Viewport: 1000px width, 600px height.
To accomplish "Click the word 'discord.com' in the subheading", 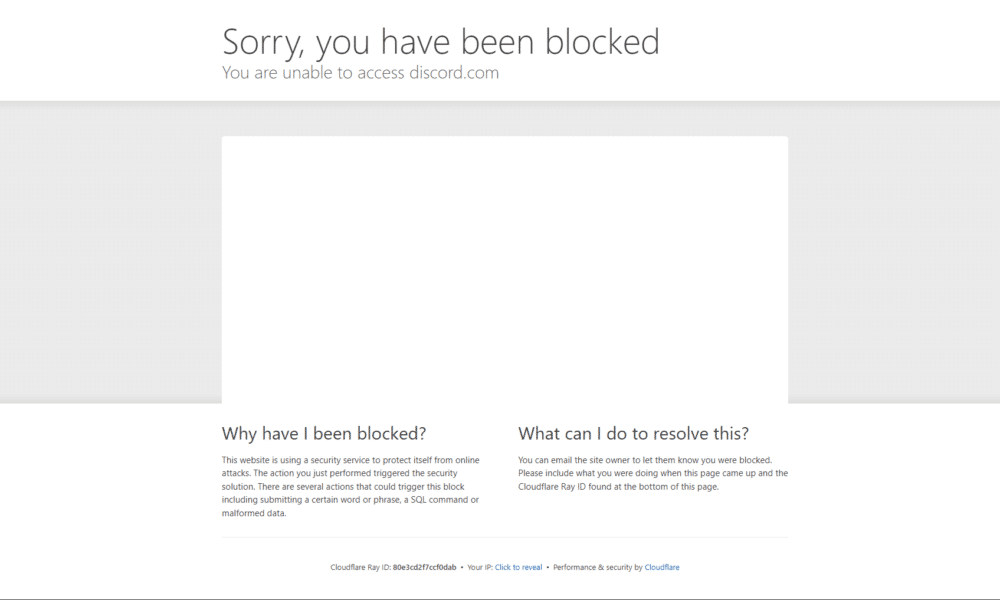I will click(x=454, y=73).
